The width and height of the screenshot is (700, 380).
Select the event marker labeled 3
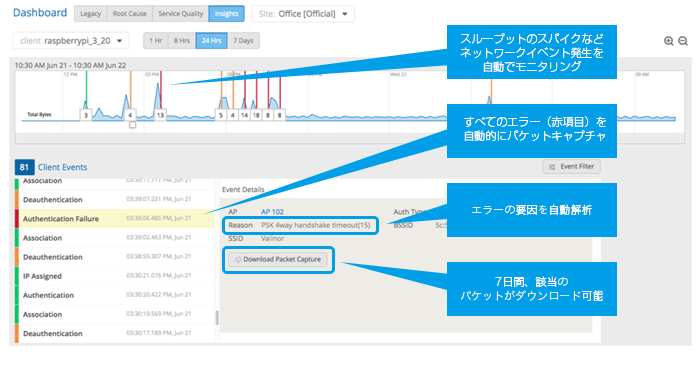tap(86, 115)
